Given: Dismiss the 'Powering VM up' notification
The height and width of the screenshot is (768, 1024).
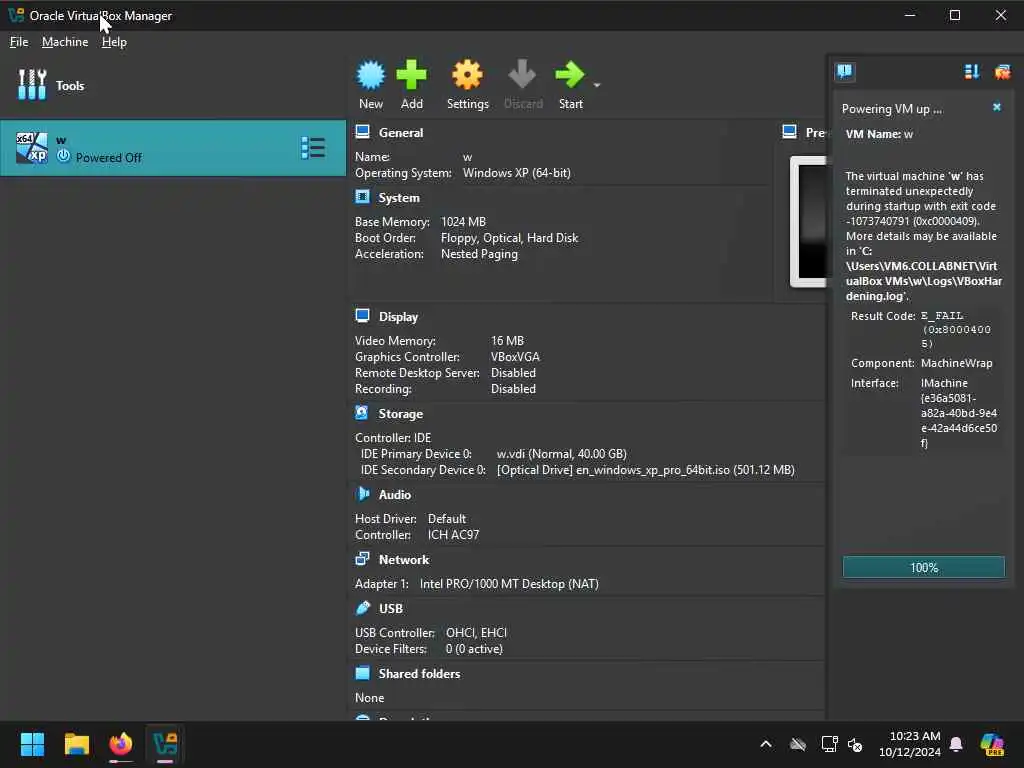Looking at the screenshot, I should point(997,107).
